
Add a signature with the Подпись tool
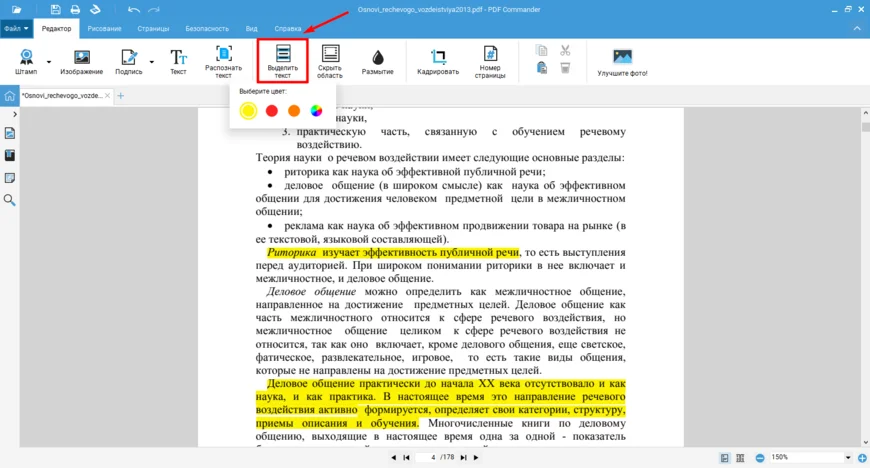[129, 61]
